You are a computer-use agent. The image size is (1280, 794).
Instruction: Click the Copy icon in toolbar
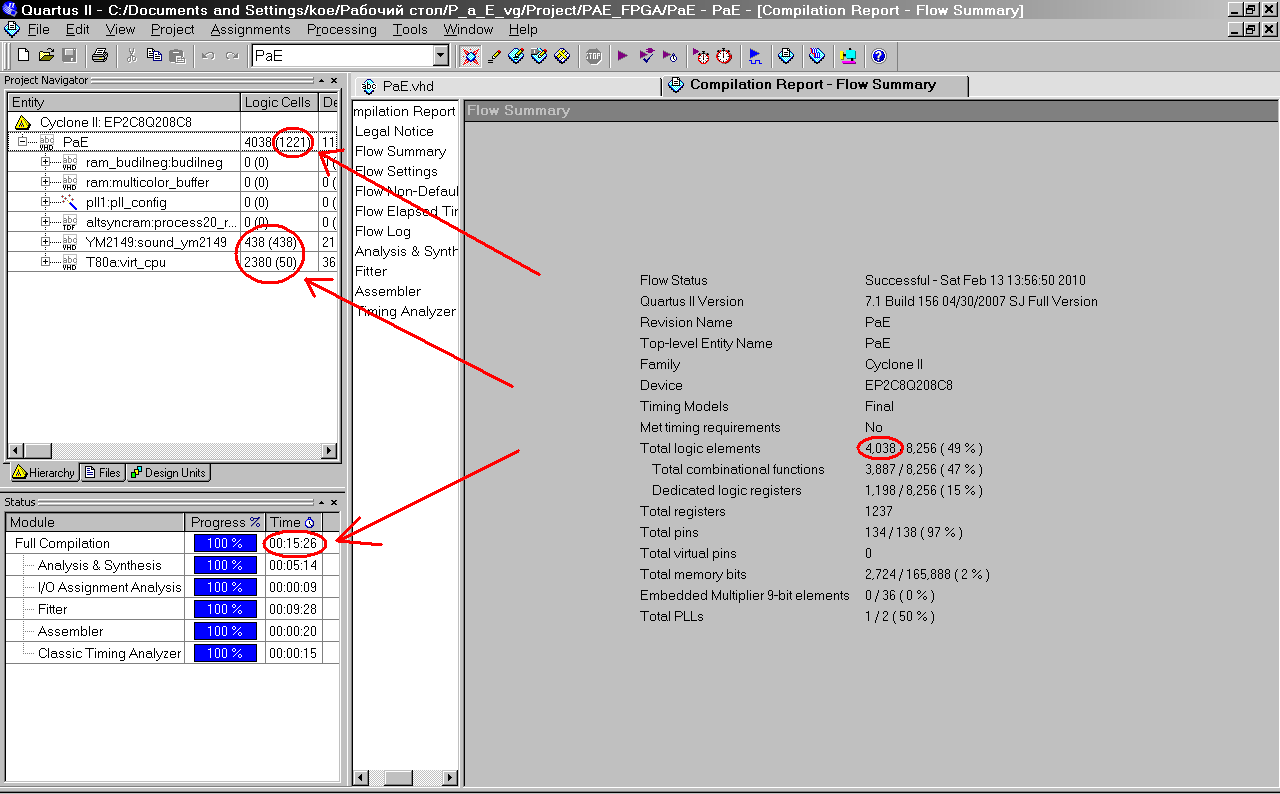click(154, 56)
